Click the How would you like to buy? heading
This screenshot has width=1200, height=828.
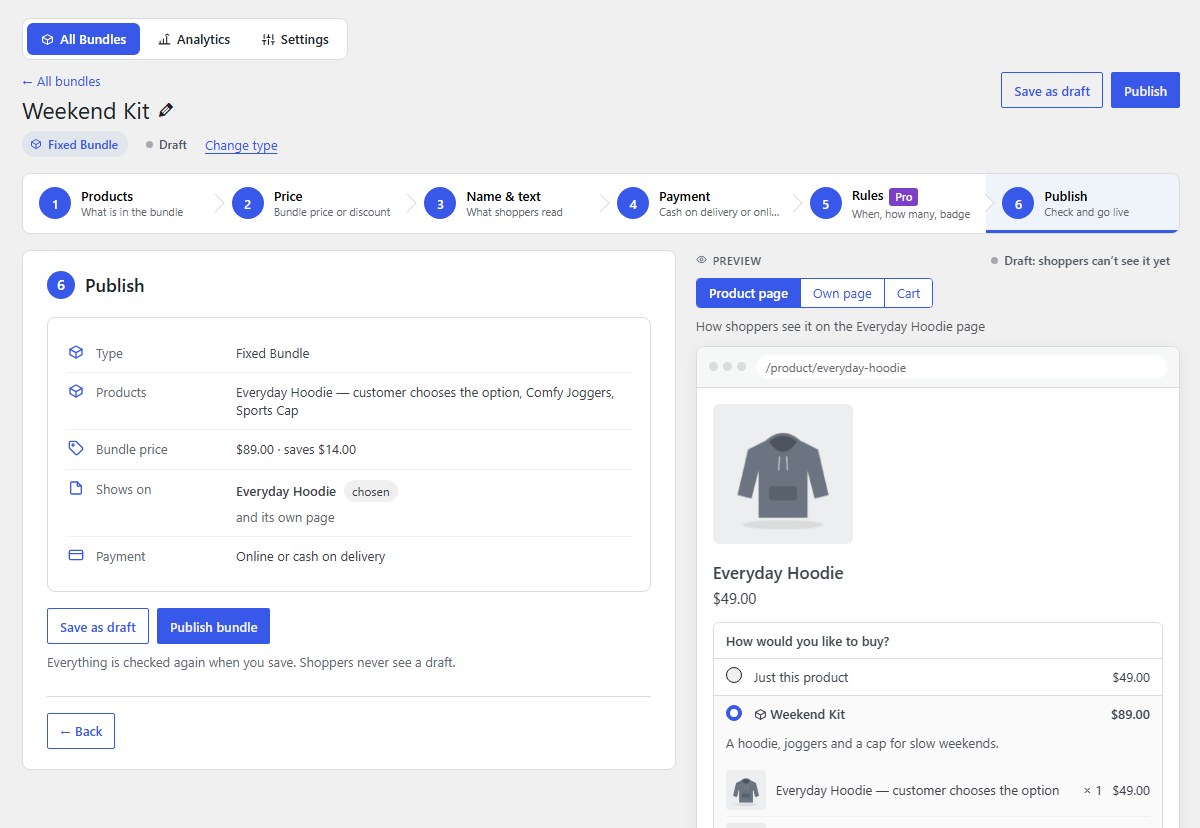808,641
